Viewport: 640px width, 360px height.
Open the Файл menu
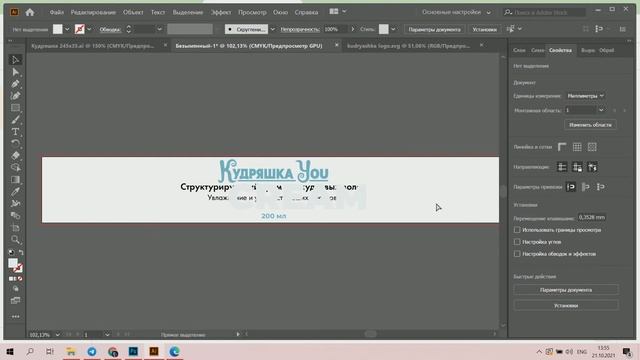pyautogui.click(x=56, y=12)
